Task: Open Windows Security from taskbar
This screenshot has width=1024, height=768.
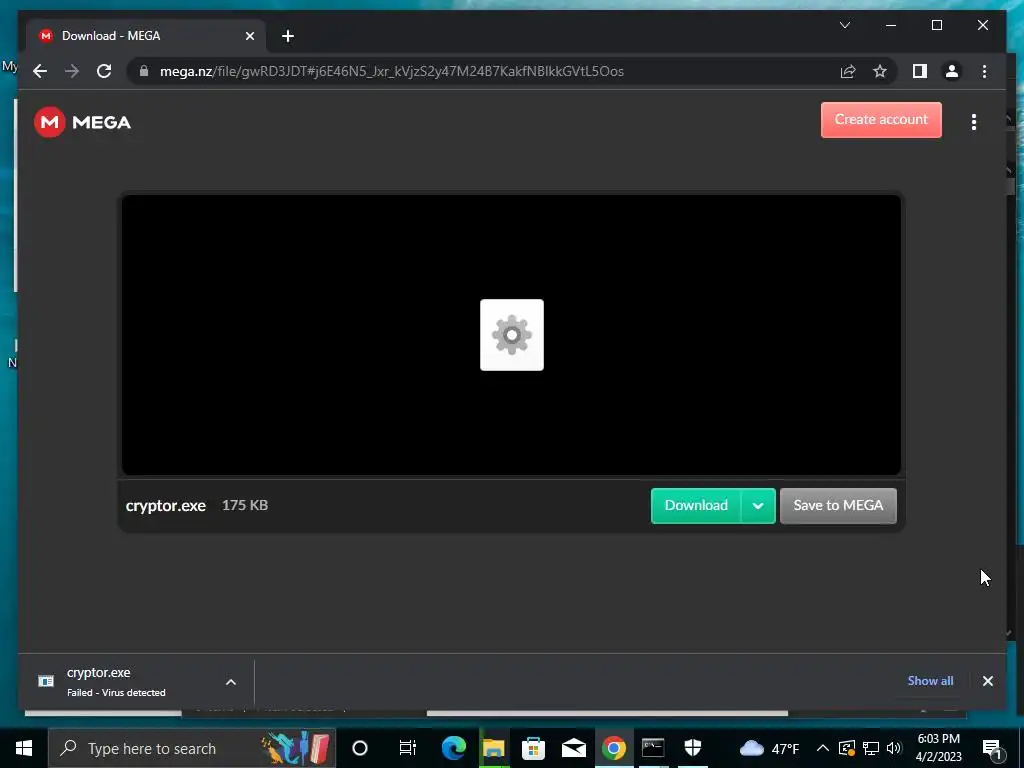Action: point(693,748)
